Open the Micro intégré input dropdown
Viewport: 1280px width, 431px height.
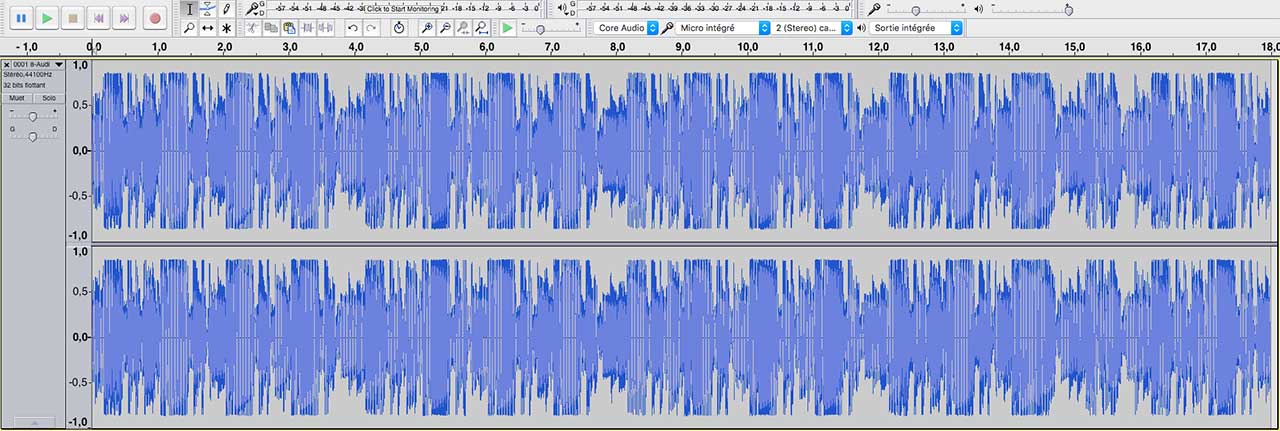[x=724, y=28]
